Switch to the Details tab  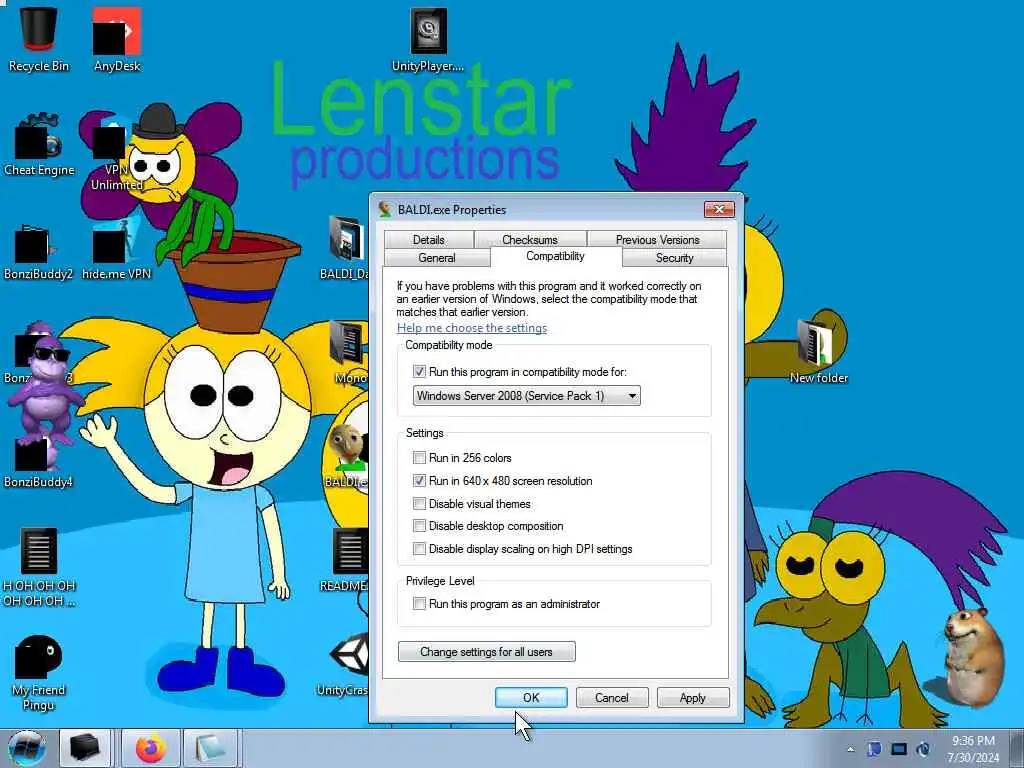428,240
